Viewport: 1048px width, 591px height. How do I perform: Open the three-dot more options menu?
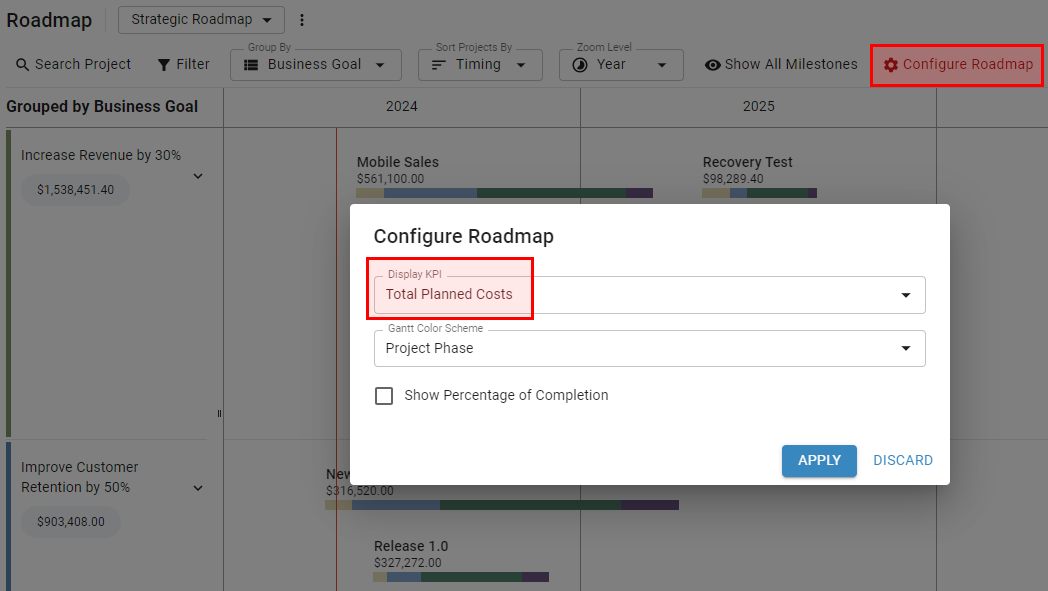point(301,20)
